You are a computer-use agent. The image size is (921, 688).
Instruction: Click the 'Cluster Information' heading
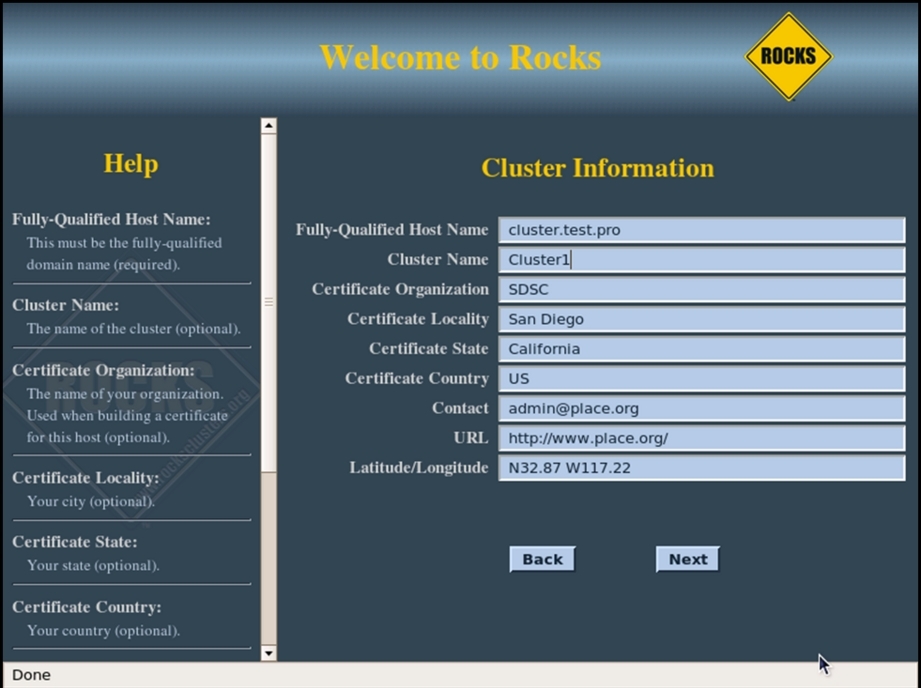pyautogui.click(x=598, y=168)
